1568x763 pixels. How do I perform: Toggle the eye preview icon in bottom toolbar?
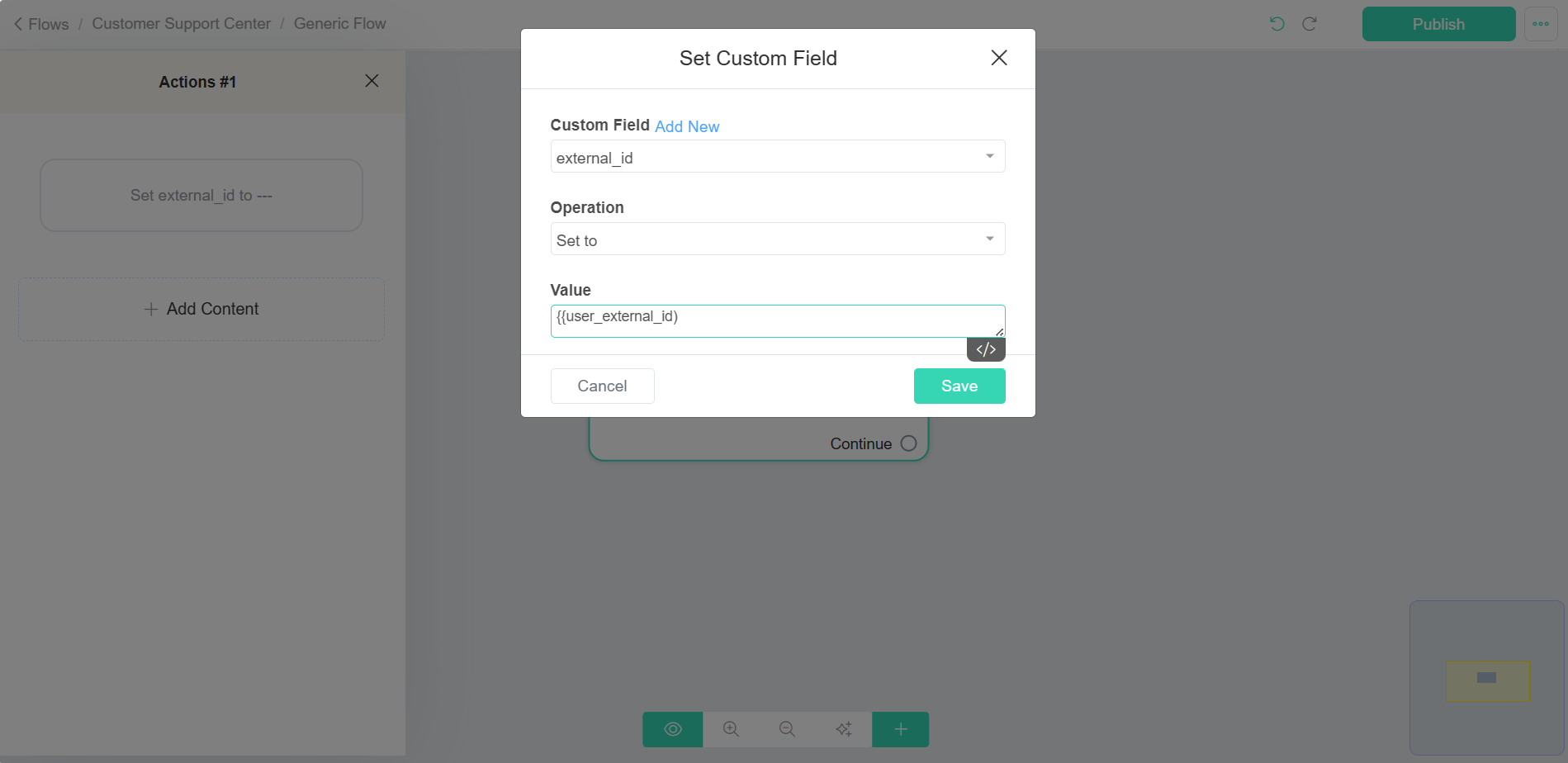(x=673, y=729)
